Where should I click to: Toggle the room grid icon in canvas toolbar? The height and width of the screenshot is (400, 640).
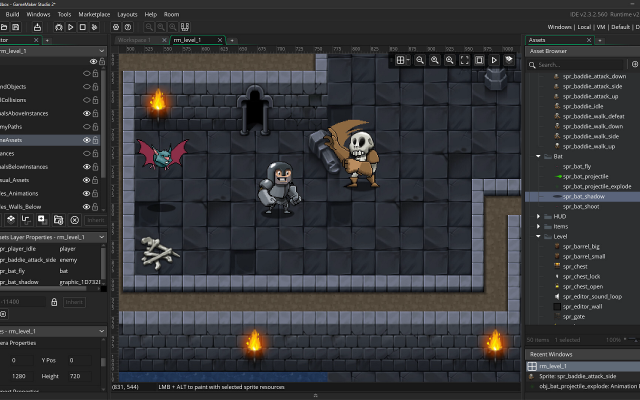400,60
